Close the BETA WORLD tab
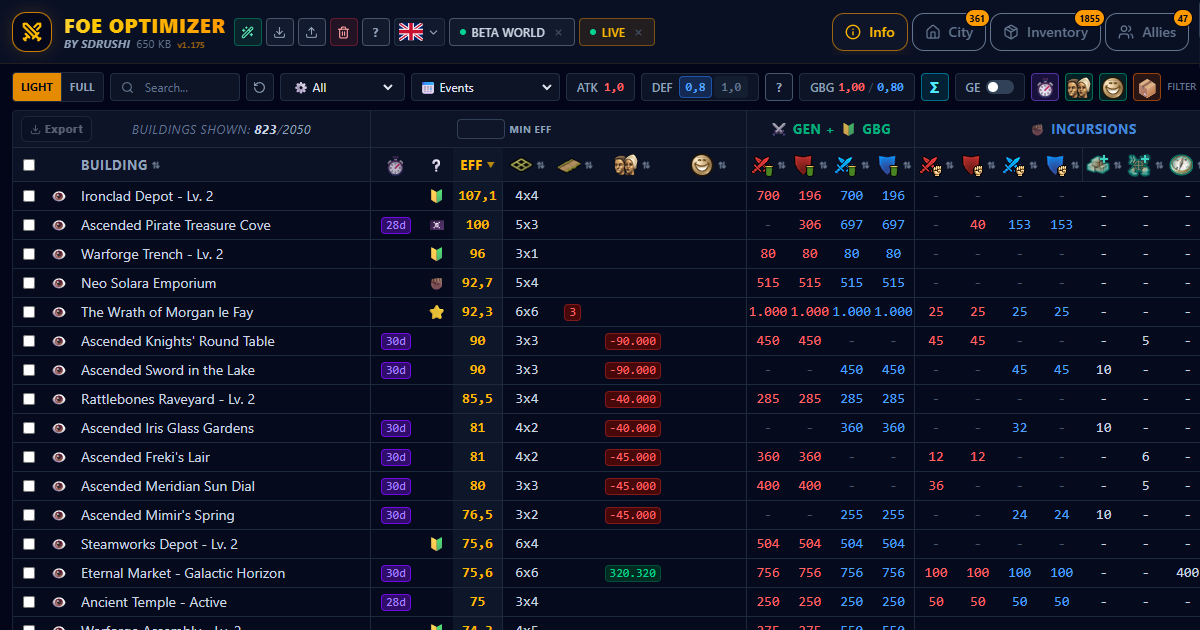 558,33
